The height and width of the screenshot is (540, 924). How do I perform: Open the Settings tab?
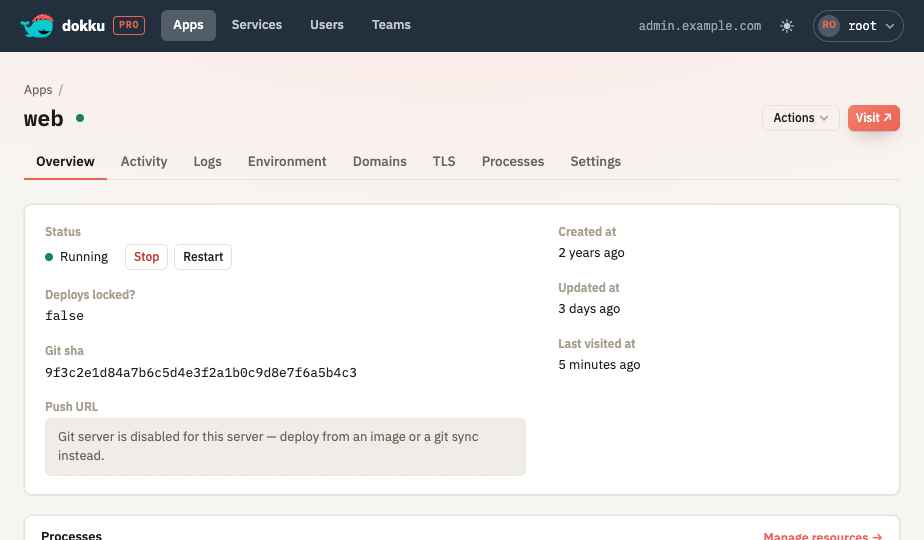pos(595,162)
